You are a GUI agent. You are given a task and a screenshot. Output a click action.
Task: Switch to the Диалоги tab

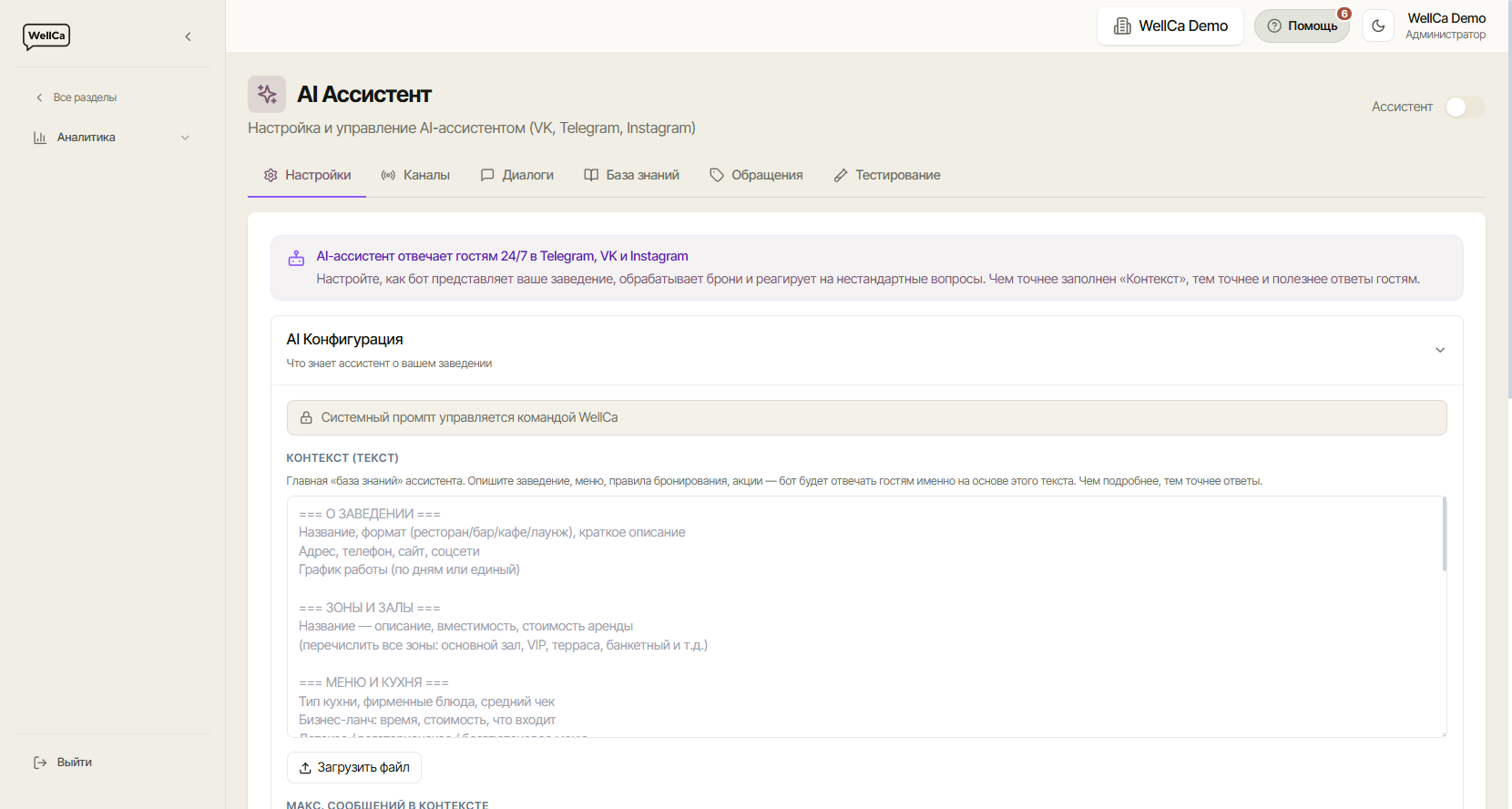517,175
